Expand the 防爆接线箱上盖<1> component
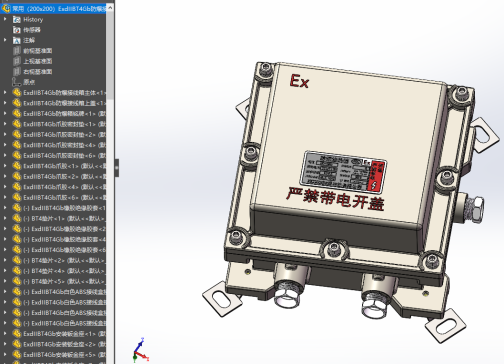 (5, 103)
